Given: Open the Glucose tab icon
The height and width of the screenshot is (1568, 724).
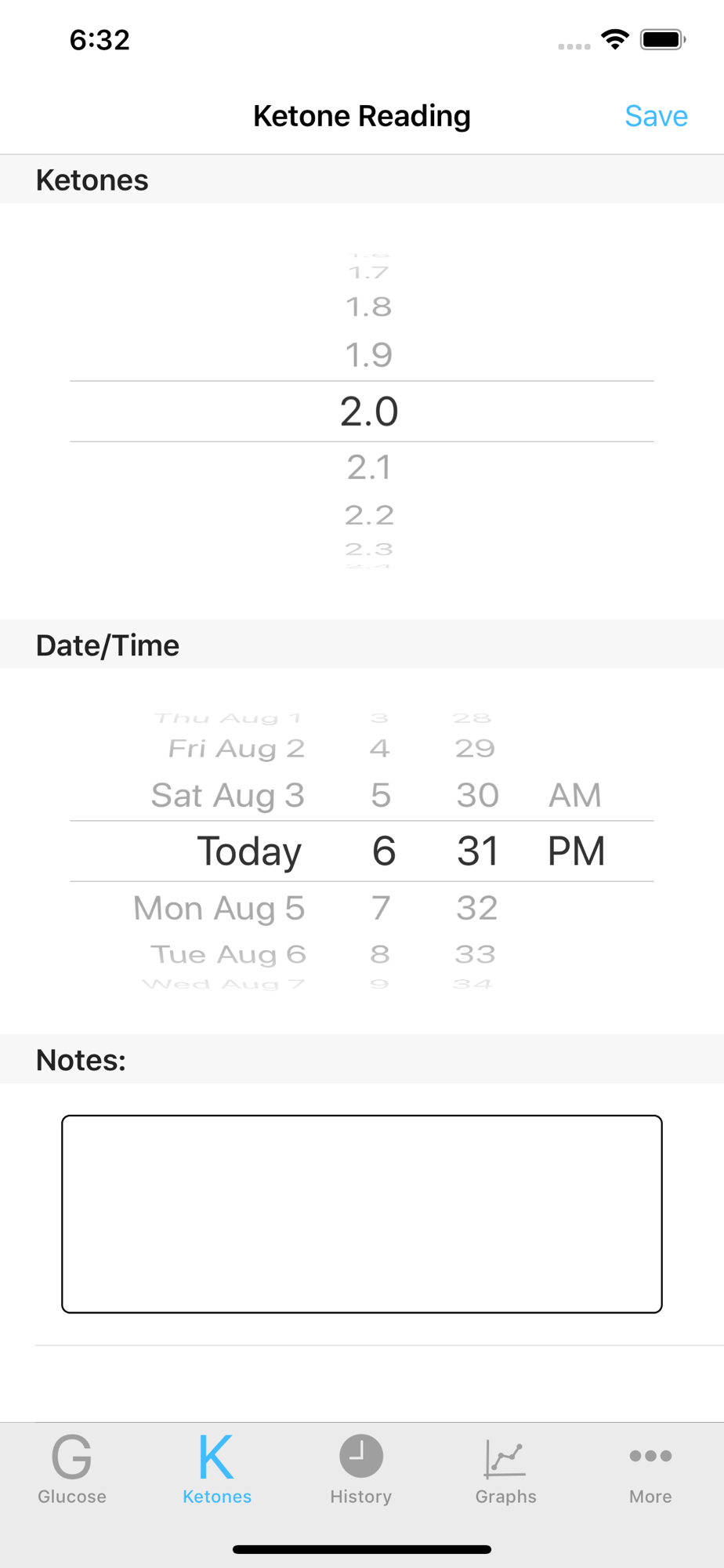Looking at the screenshot, I should tap(72, 1457).
